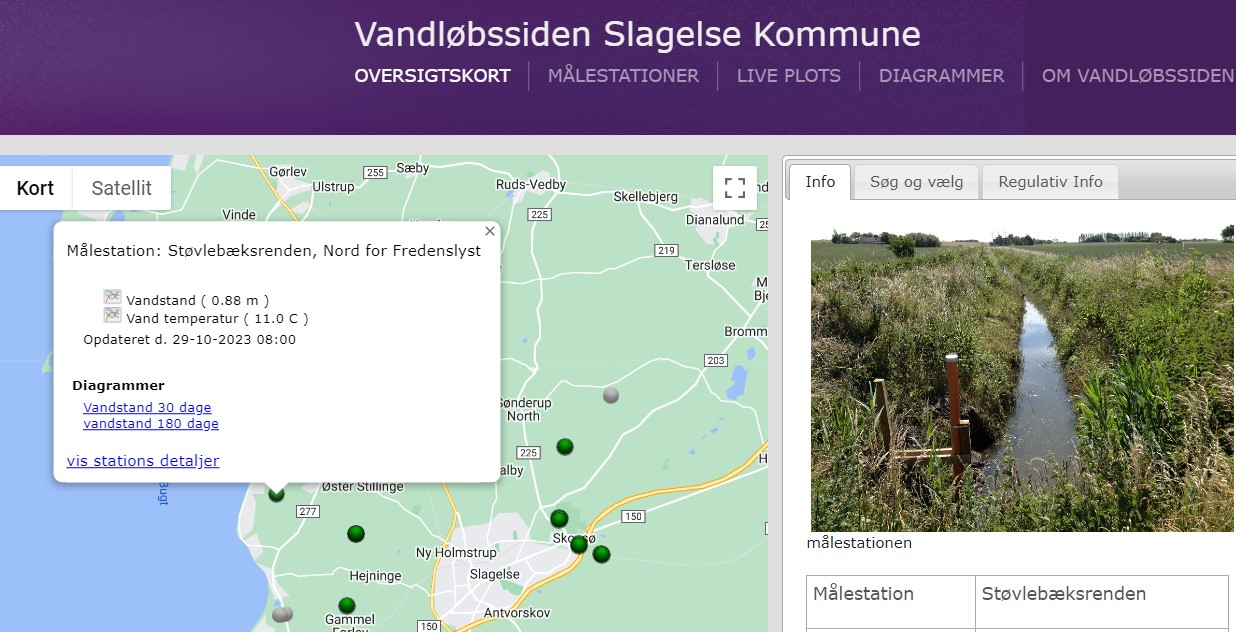This screenshot has width=1236, height=632.
Task: Select the gray station marker near Sønderup
Action: (x=611, y=395)
